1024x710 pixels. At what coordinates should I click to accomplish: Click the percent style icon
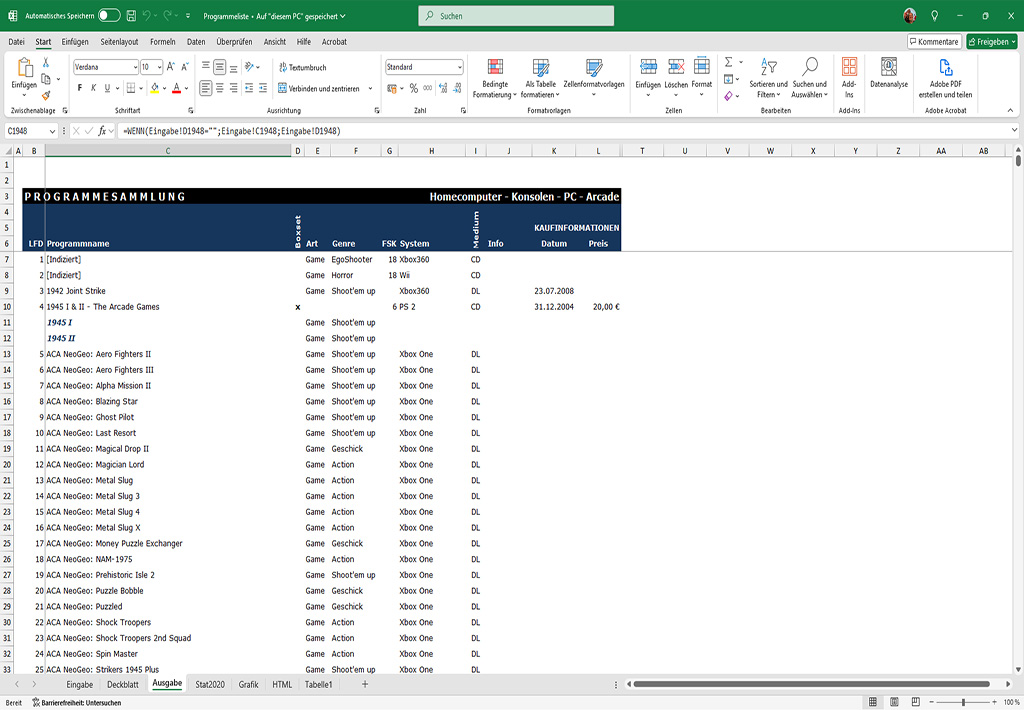click(412, 88)
